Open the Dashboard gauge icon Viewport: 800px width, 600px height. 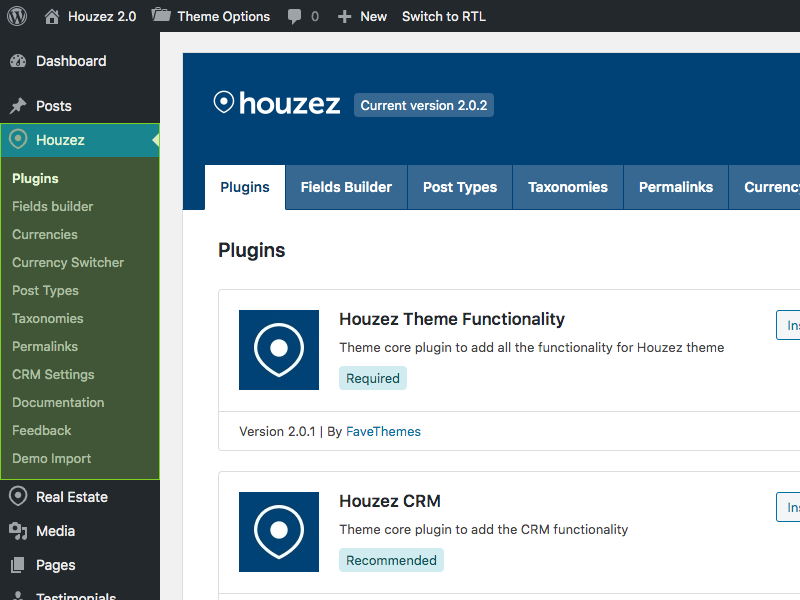(18, 61)
